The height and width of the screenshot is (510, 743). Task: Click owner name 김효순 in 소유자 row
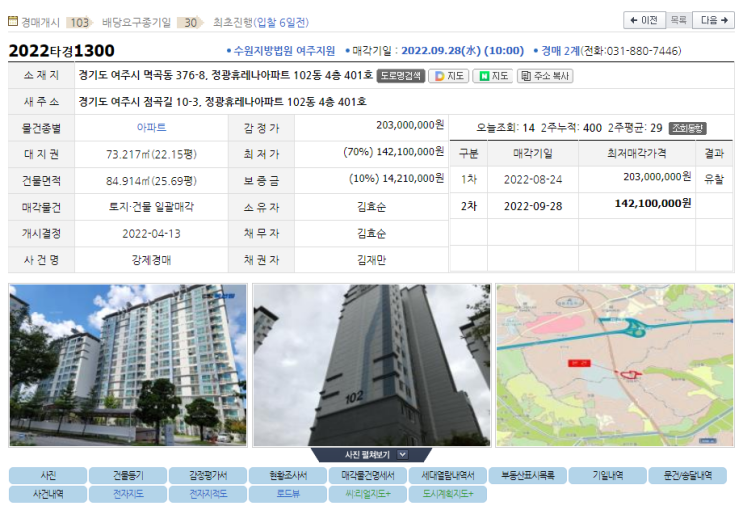click(x=372, y=207)
